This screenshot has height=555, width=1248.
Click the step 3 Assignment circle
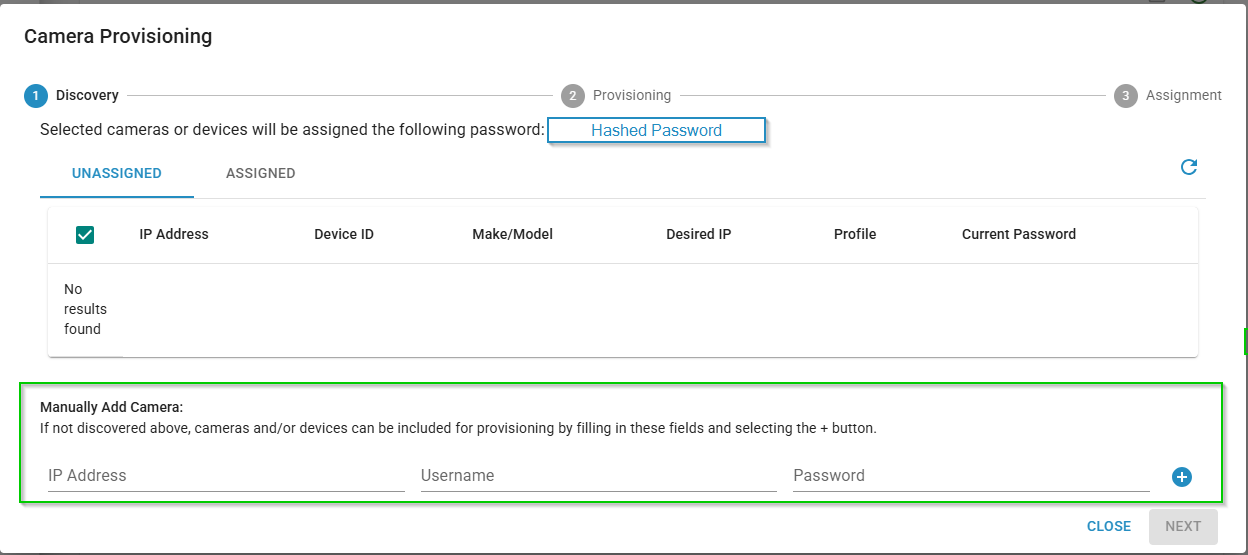click(x=1125, y=96)
